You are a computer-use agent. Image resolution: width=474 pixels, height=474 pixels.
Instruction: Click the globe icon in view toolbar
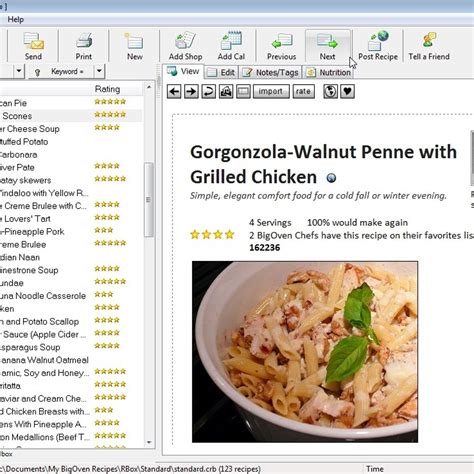pos(330,91)
